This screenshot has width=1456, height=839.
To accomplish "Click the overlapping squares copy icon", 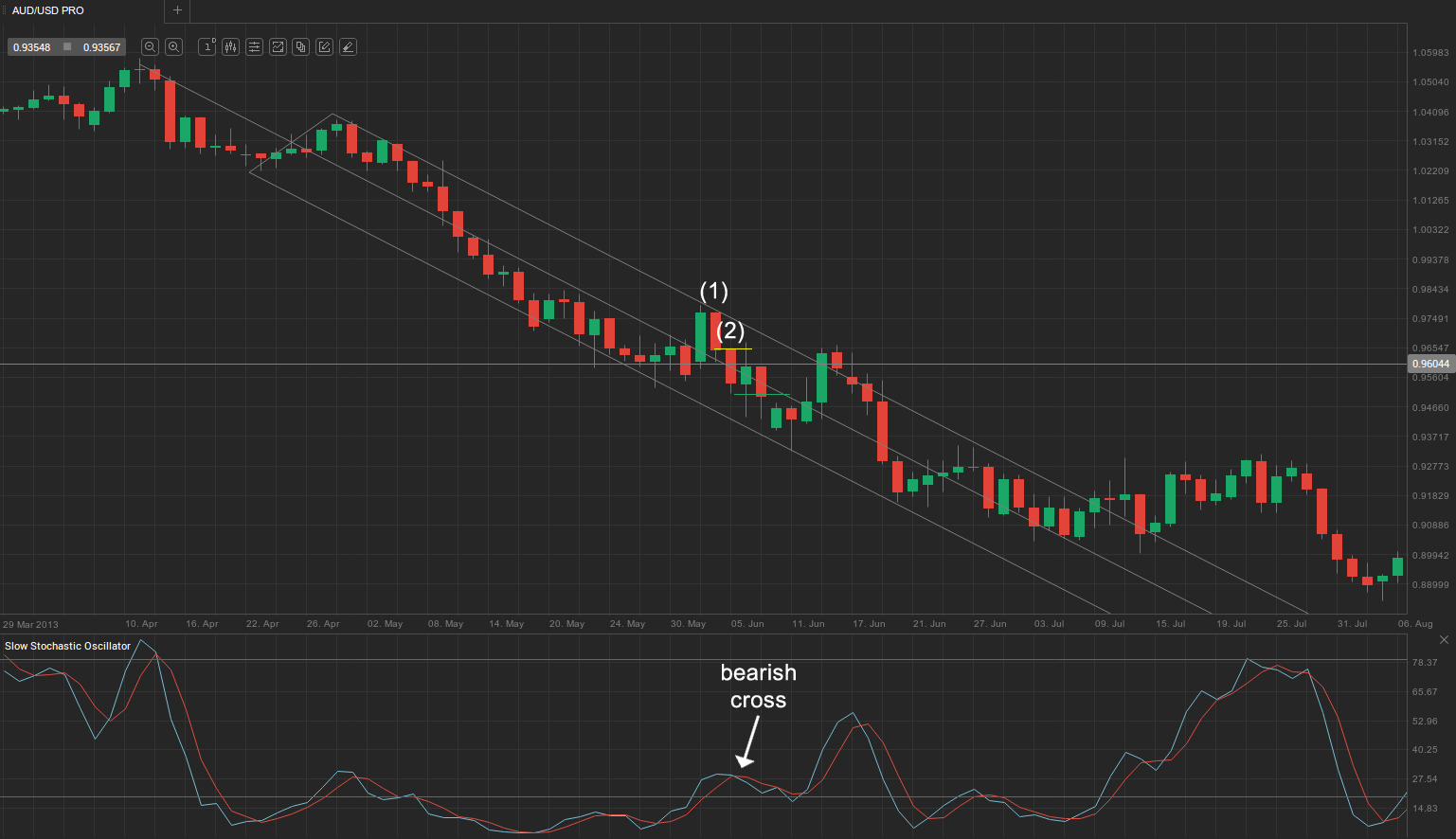I will pyautogui.click(x=300, y=46).
